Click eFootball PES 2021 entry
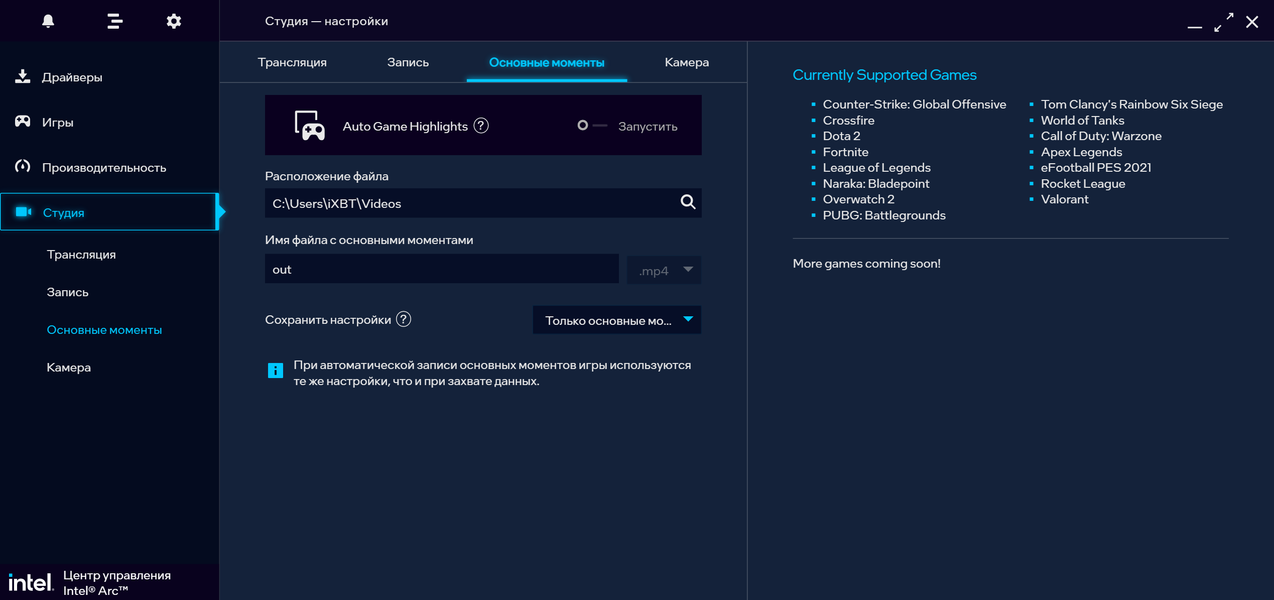The width and height of the screenshot is (1274, 600). pyautogui.click(x=1096, y=168)
